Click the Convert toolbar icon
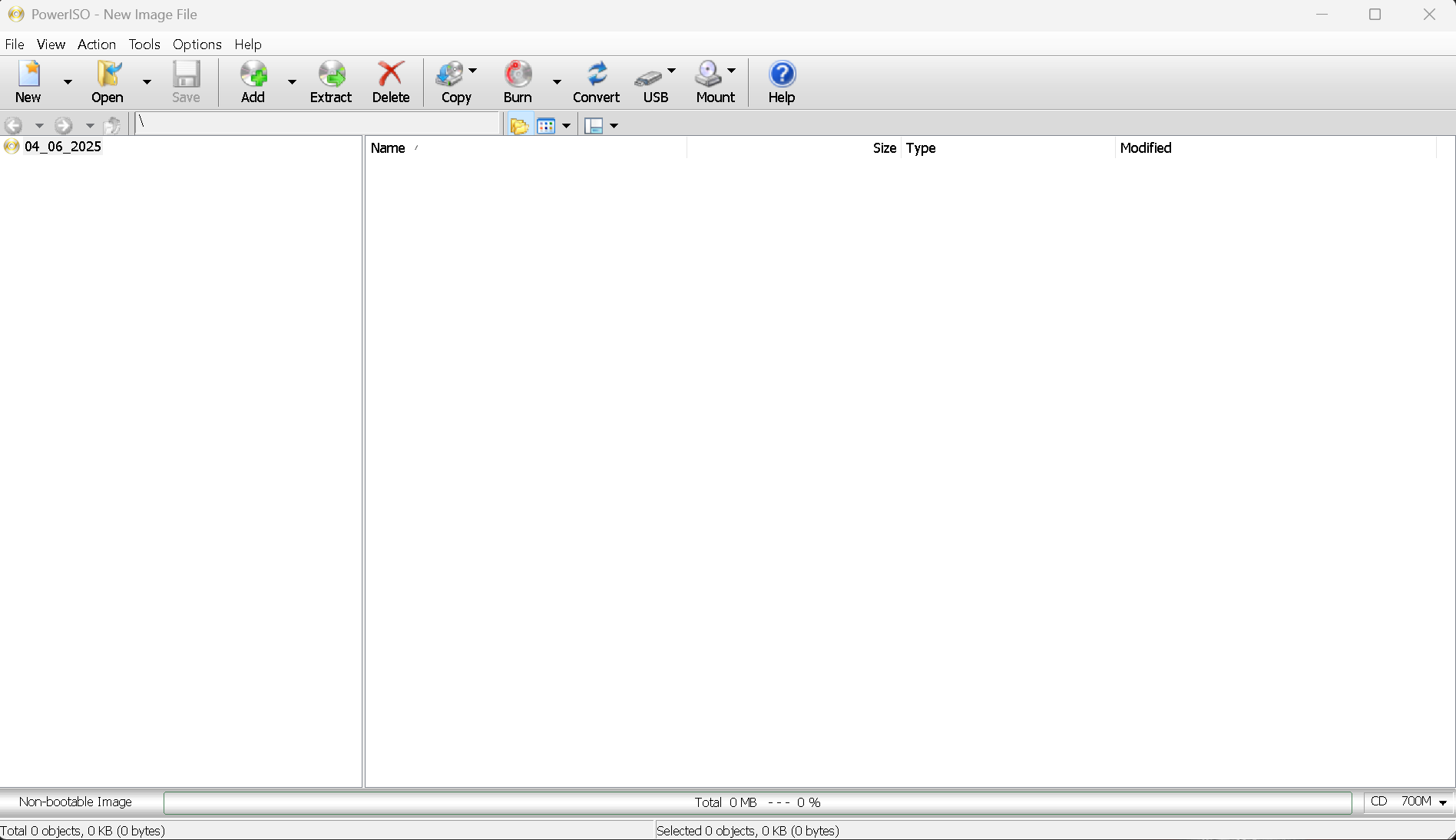The image size is (1456, 840). point(597,74)
